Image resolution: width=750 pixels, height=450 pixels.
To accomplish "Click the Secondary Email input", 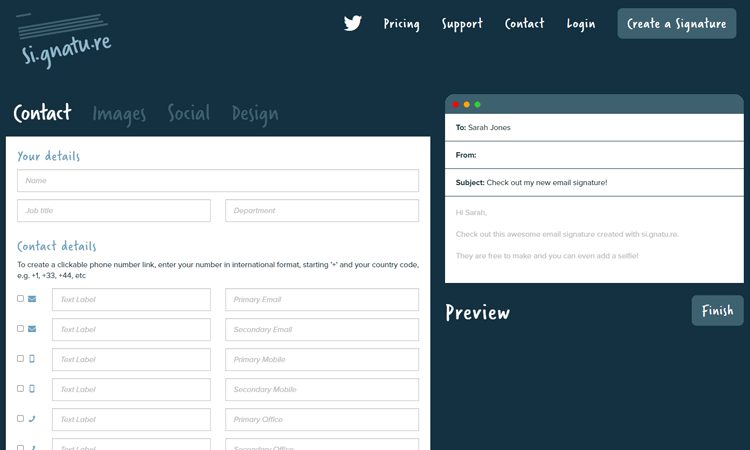I will 322,329.
